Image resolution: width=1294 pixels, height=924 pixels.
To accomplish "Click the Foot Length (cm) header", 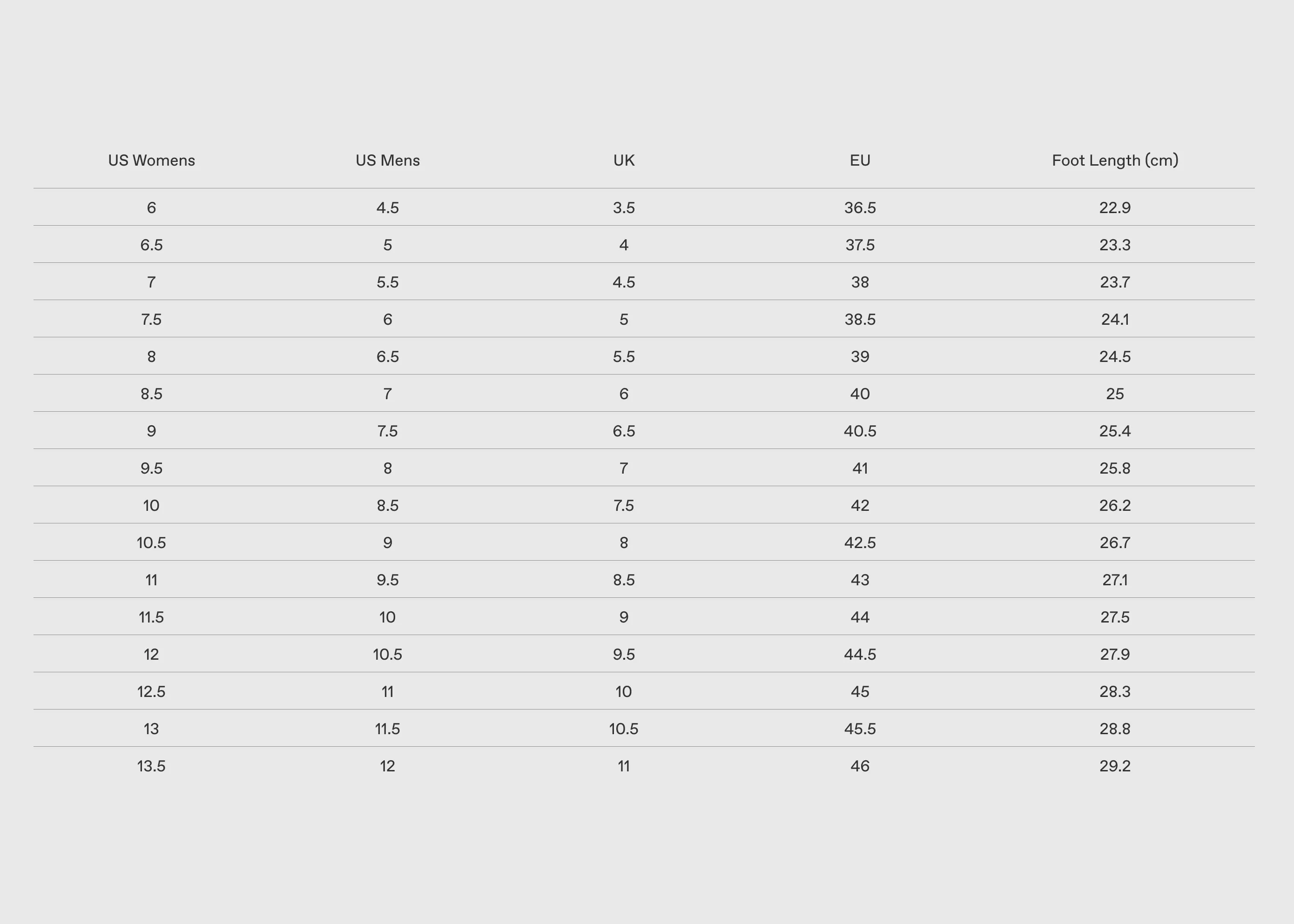I will point(1115,161).
